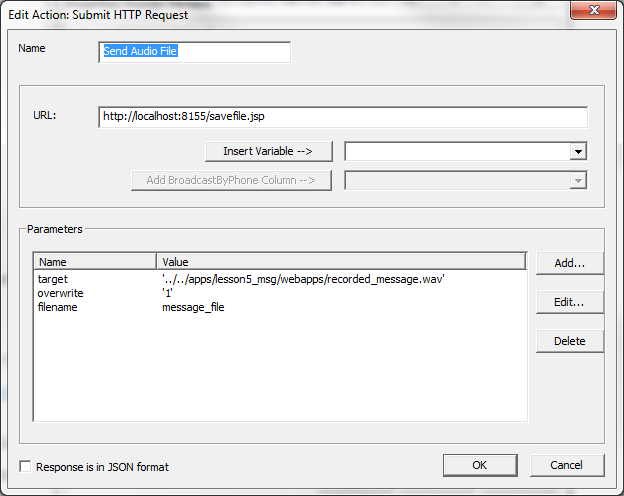
Task: Click the Name field containing Send Audio File
Action: [195, 52]
